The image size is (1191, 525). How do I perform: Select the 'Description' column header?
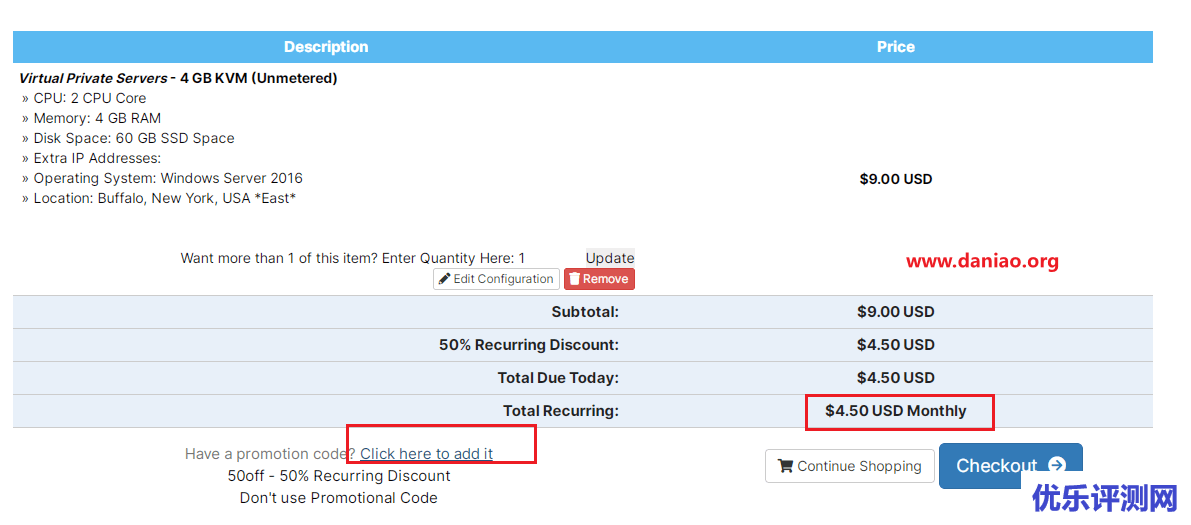pos(326,47)
